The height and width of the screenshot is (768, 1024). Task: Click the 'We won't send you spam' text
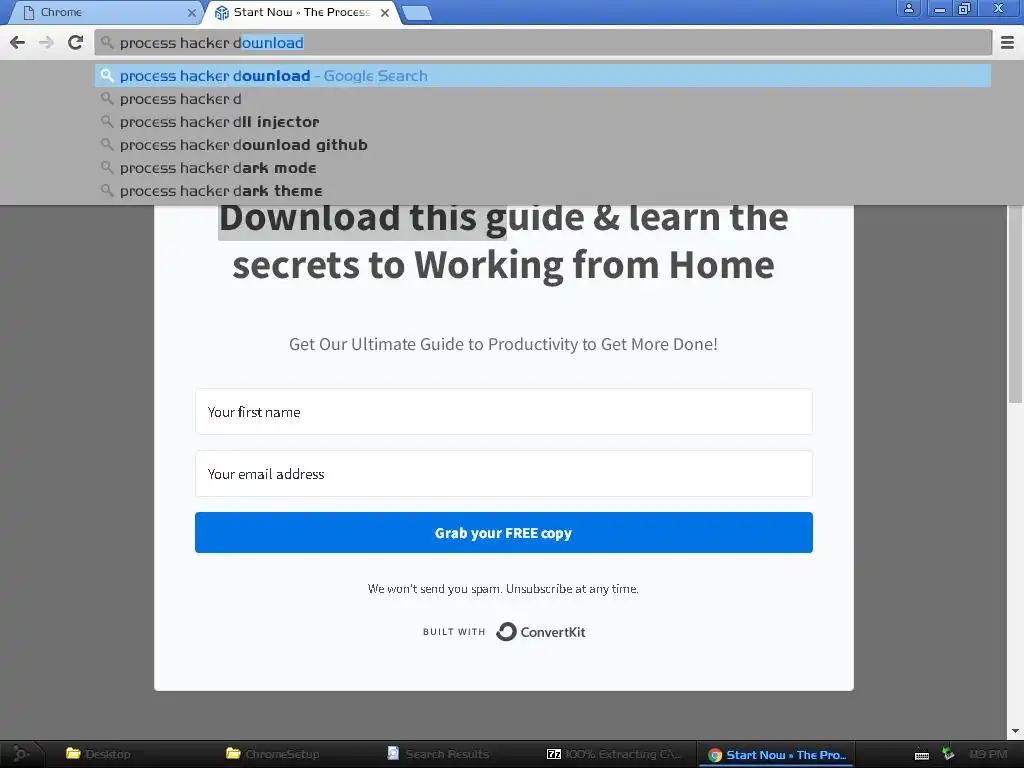(504, 588)
